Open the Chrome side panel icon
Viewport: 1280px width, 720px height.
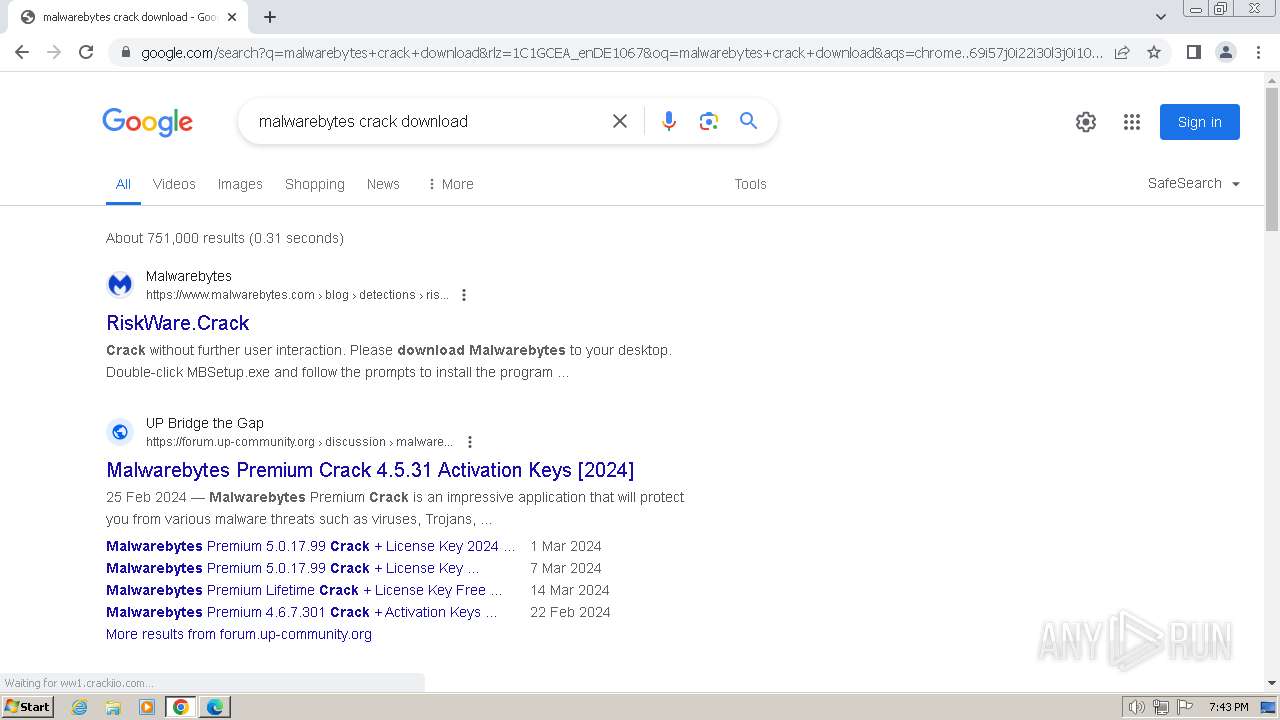pos(1193,52)
